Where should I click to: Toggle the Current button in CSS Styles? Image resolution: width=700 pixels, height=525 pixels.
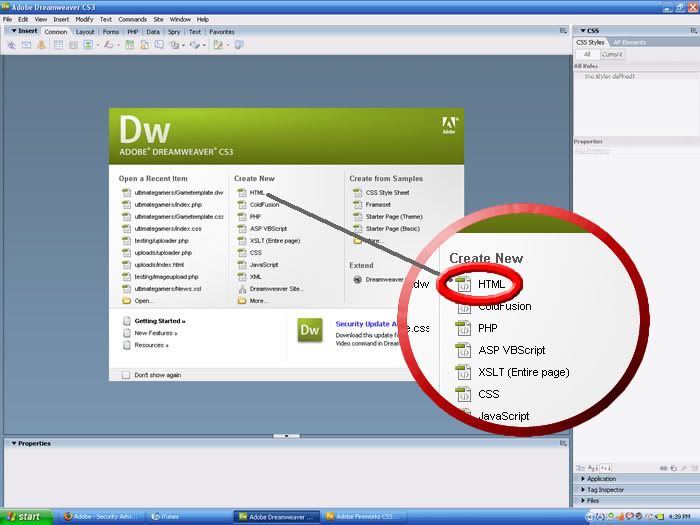click(612, 54)
